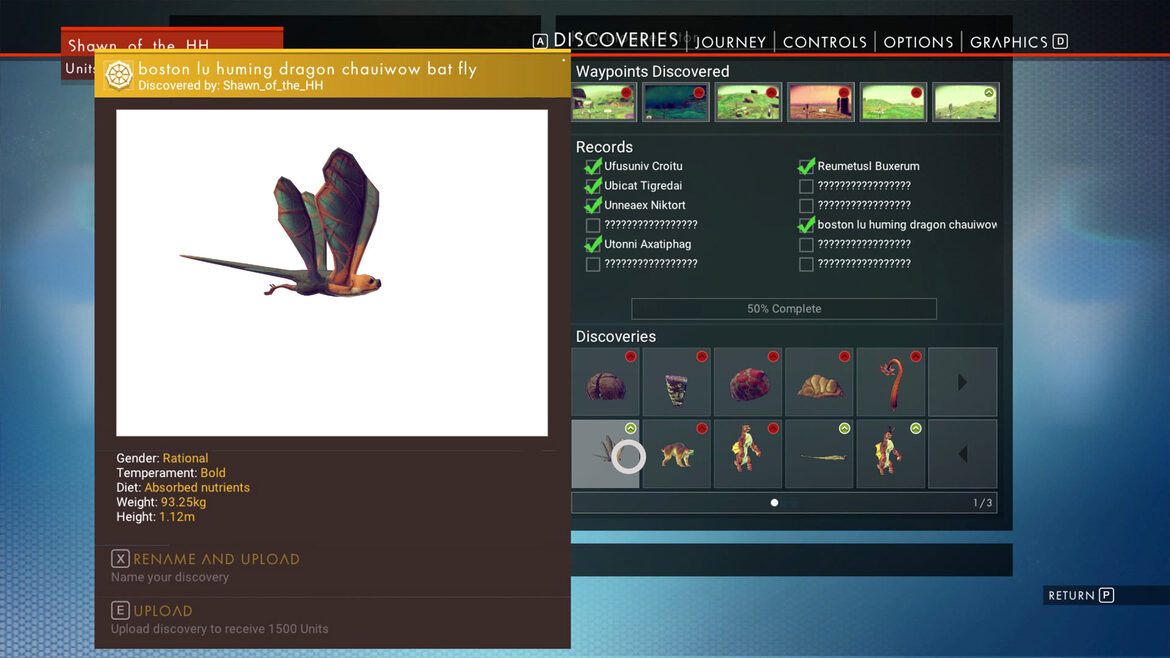Viewport: 1170px width, 658px height.
Task: Click the A key prompt before Discoveries
Action: (x=540, y=41)
